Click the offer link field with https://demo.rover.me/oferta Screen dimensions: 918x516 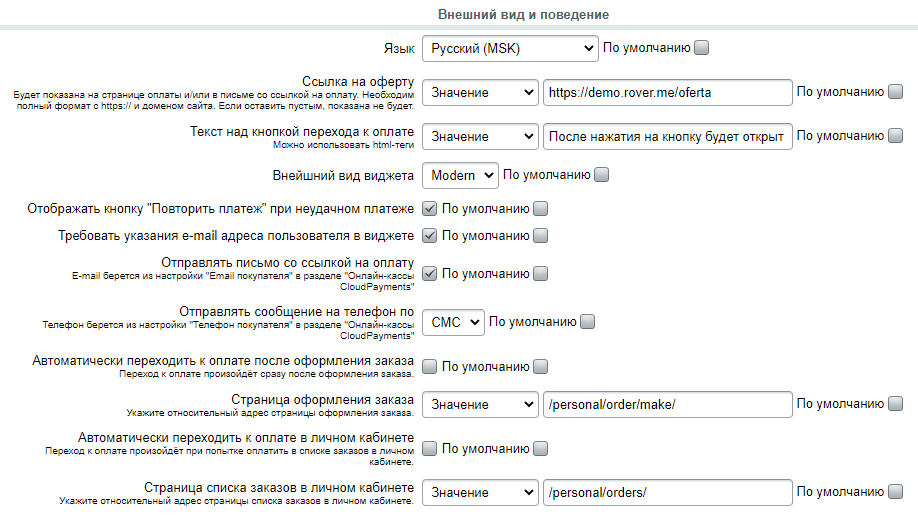667,93
